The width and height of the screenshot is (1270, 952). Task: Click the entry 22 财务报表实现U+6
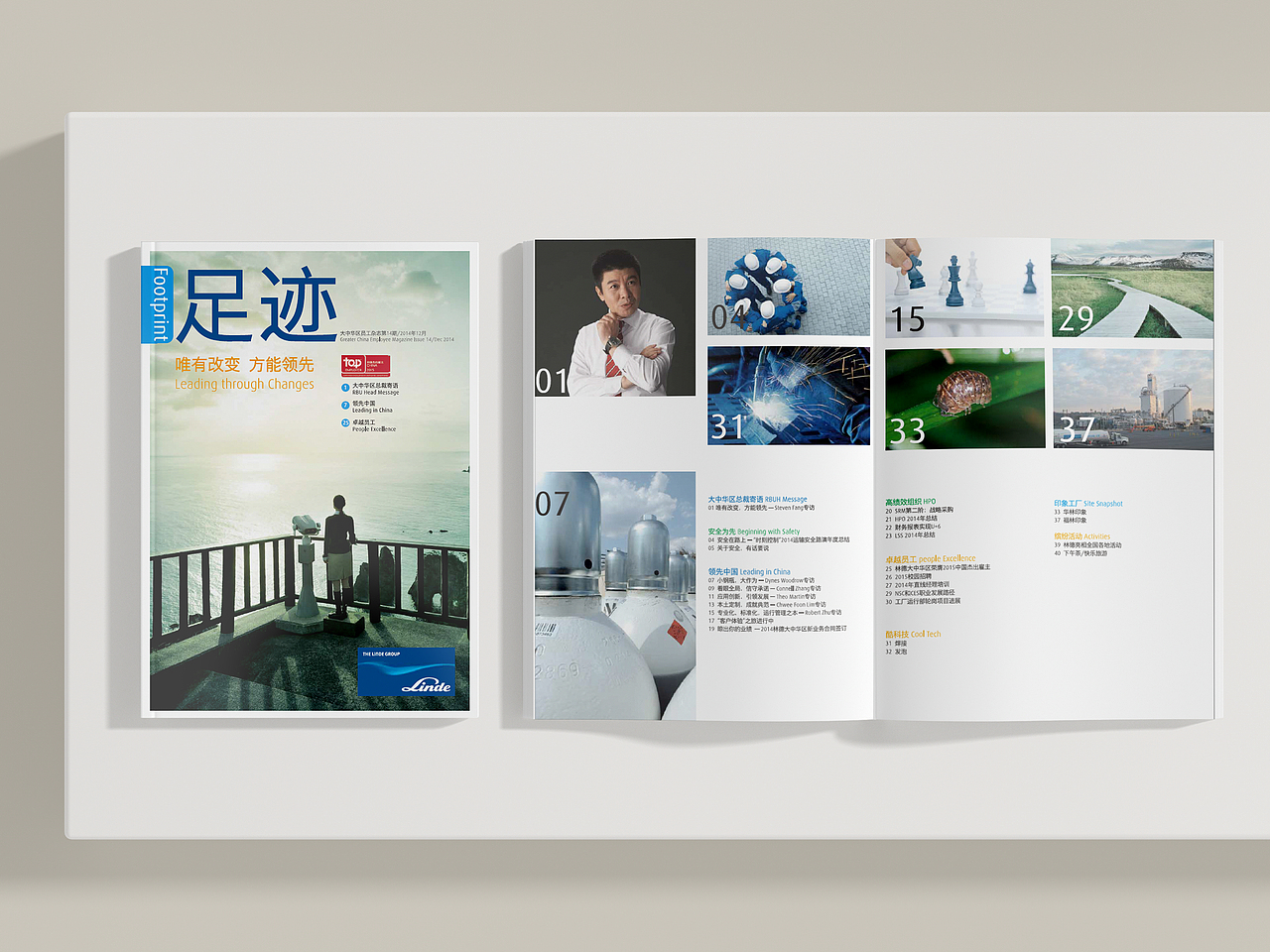point(913,527)
